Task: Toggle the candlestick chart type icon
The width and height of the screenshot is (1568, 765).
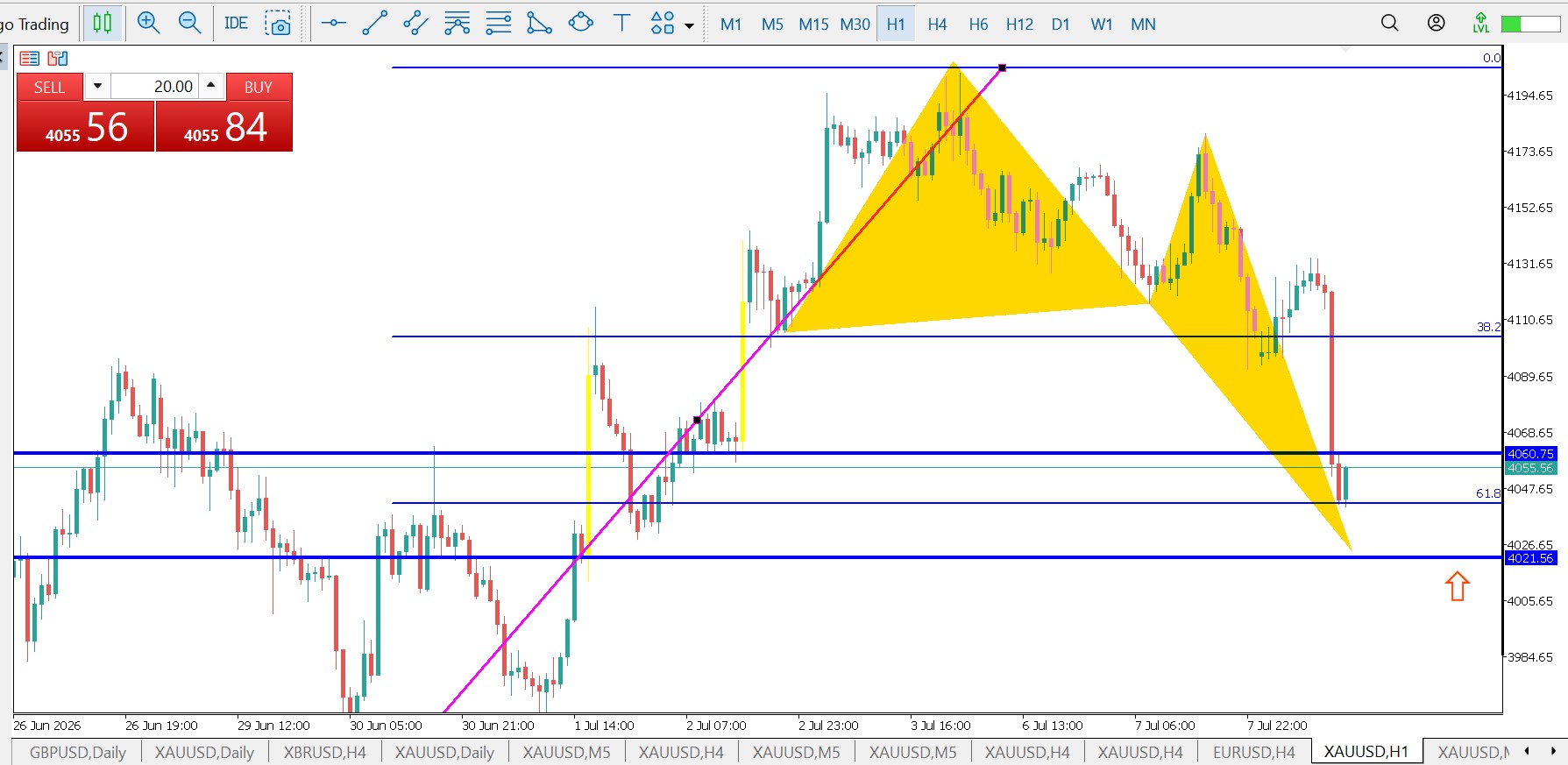Action: point(103,24)
